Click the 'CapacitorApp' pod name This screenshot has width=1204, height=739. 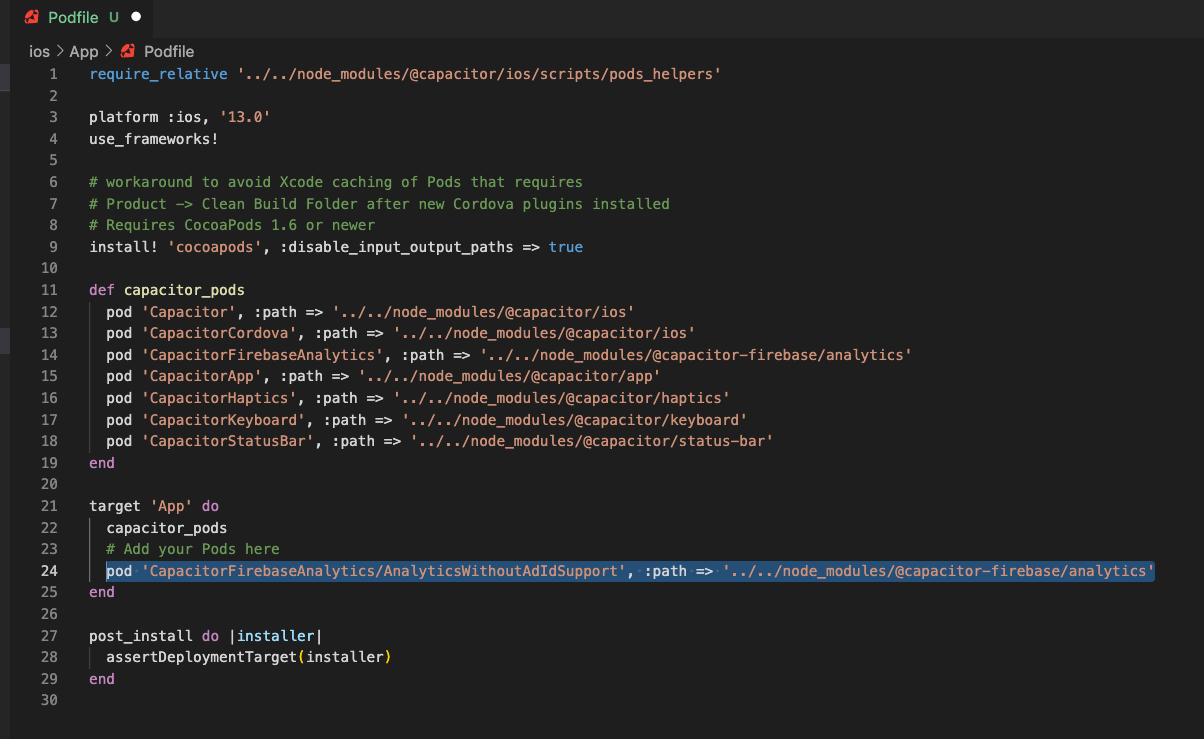(201, 376)
